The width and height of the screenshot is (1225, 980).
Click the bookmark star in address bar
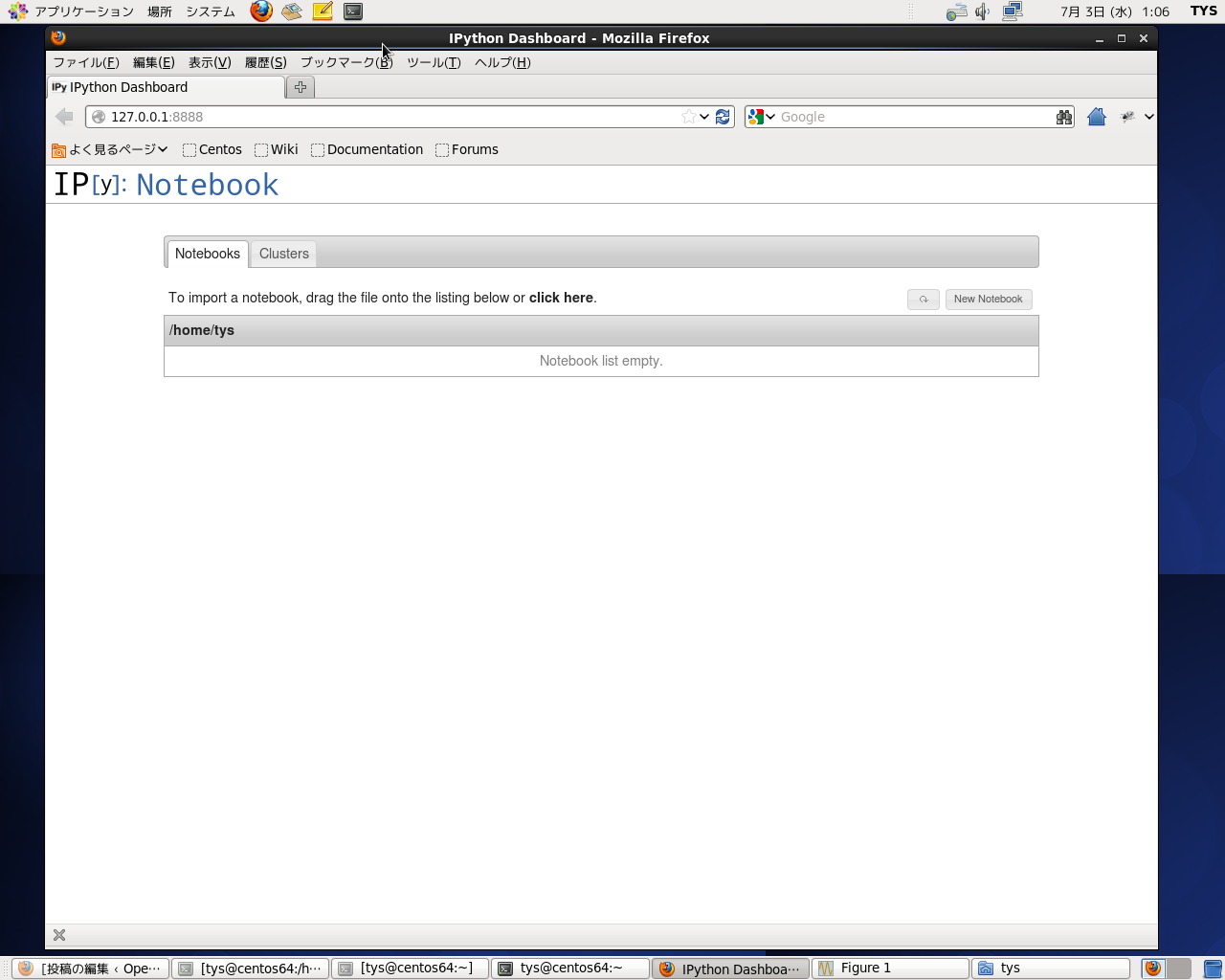[x=688, y=117]
